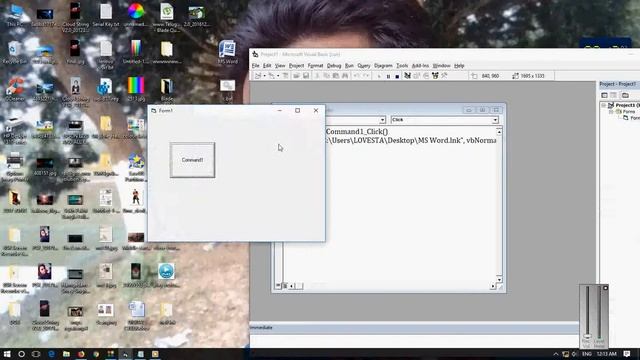This screenshot has width=640, height=360.
Task: Click View Object icon in Project panel
Action: pos(613,95)
